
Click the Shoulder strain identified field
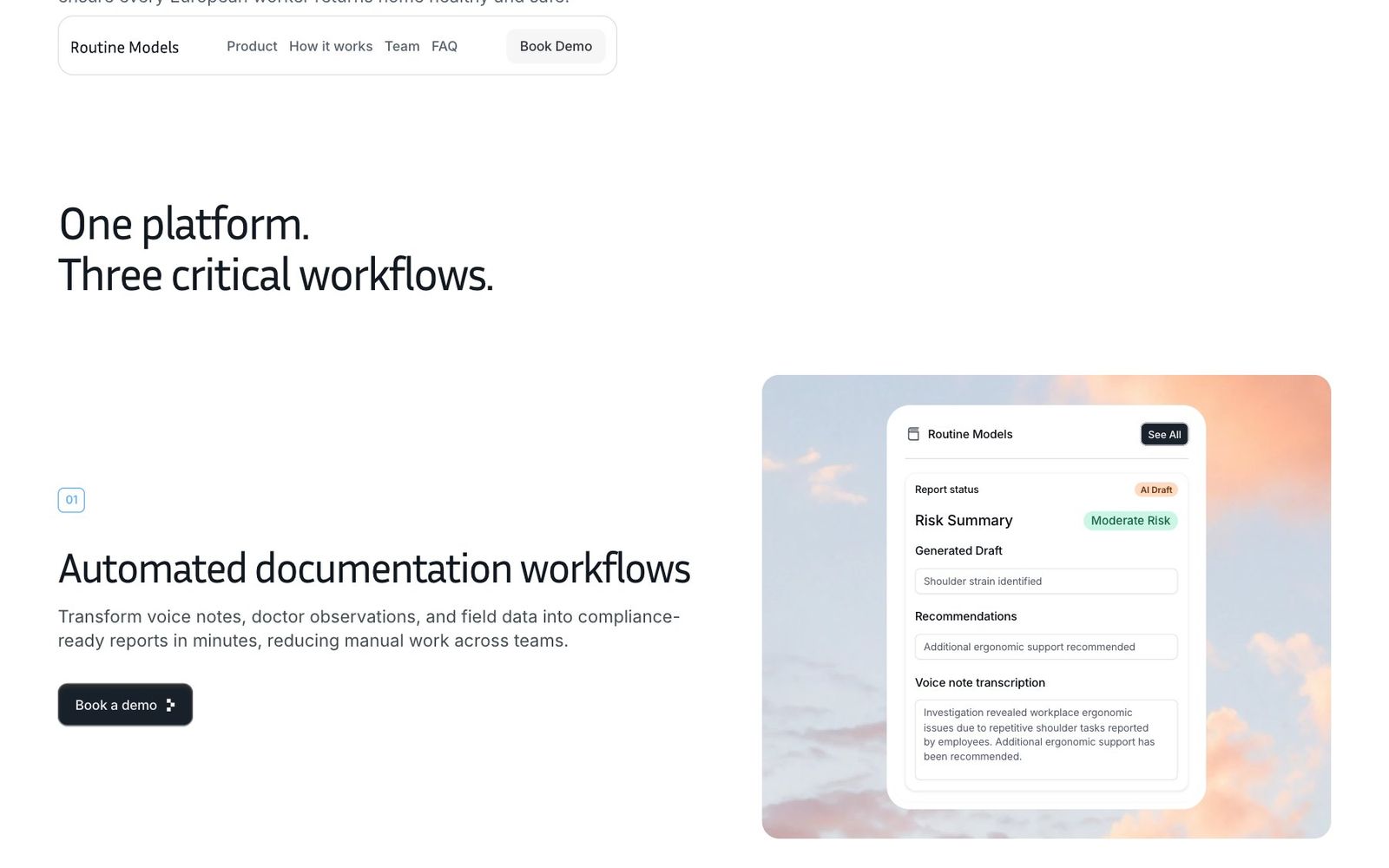[1046, 582]
